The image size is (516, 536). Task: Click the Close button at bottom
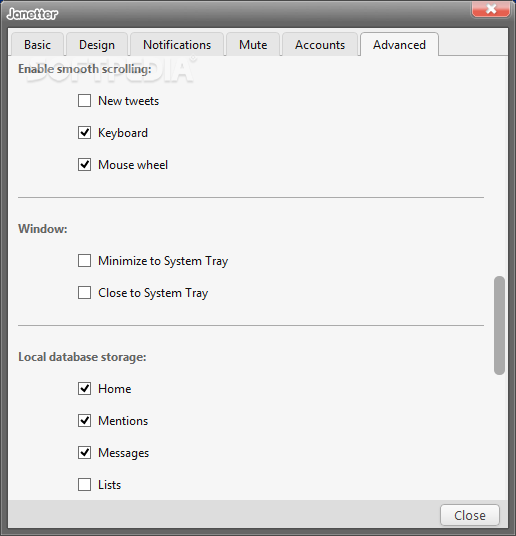pyautogui.click(x=470, y=515)
